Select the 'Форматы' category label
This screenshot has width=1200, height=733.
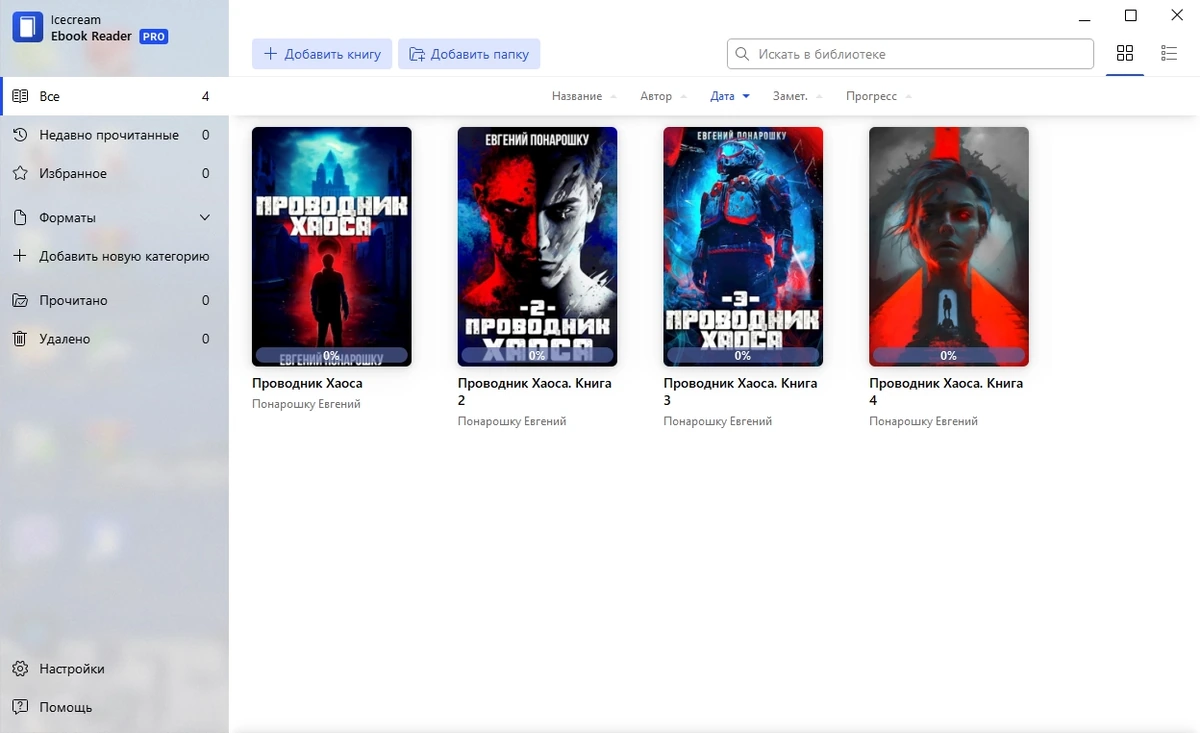[x=68, y=218]
